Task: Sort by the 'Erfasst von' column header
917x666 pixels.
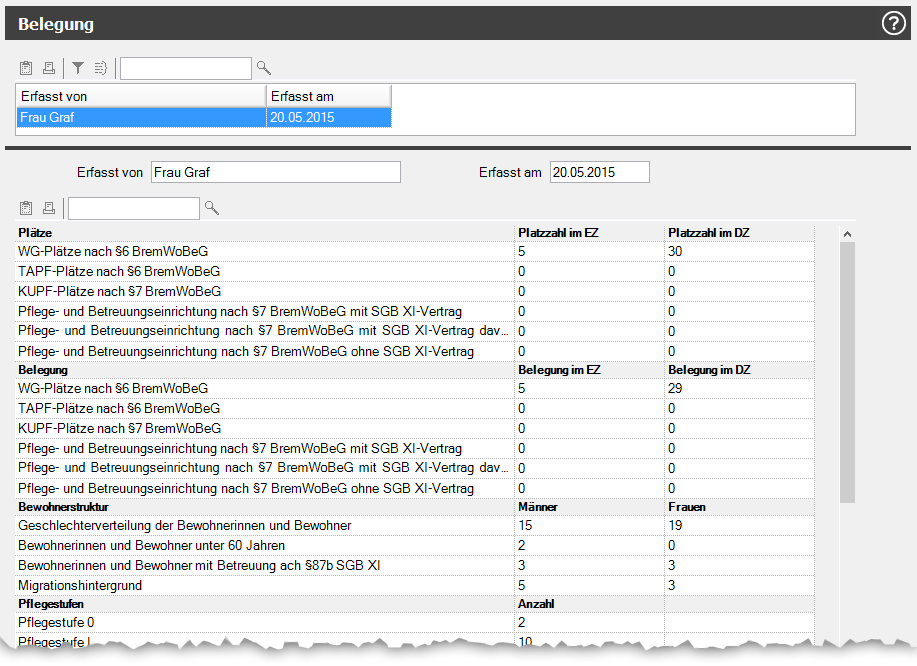Action: (140, 96)
